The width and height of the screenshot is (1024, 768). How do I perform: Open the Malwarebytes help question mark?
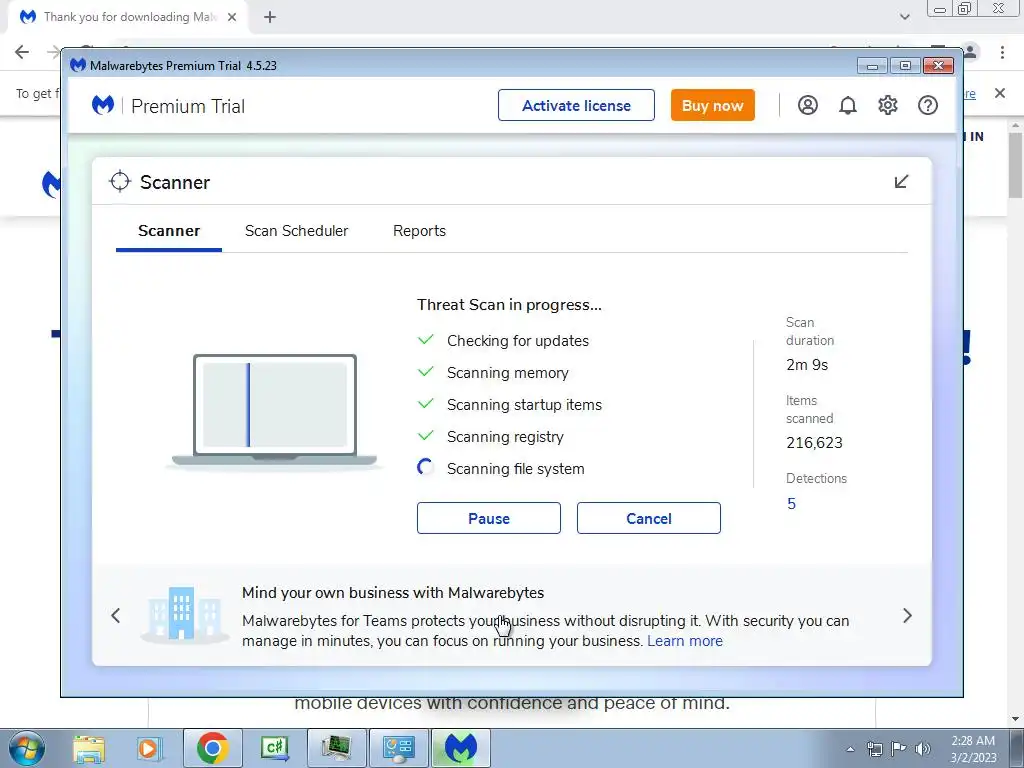point(927,105)
